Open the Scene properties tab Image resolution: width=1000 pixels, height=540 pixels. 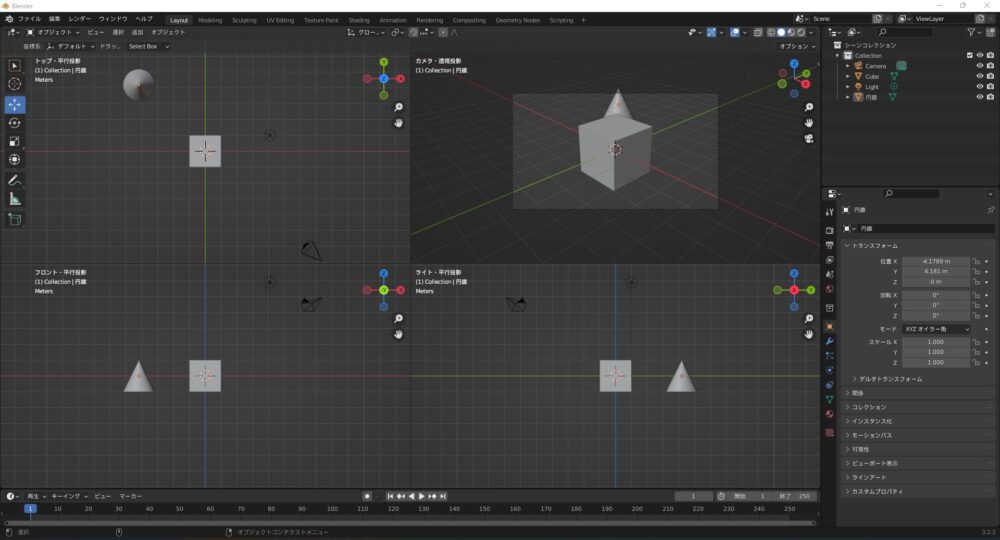click(829, 275)
